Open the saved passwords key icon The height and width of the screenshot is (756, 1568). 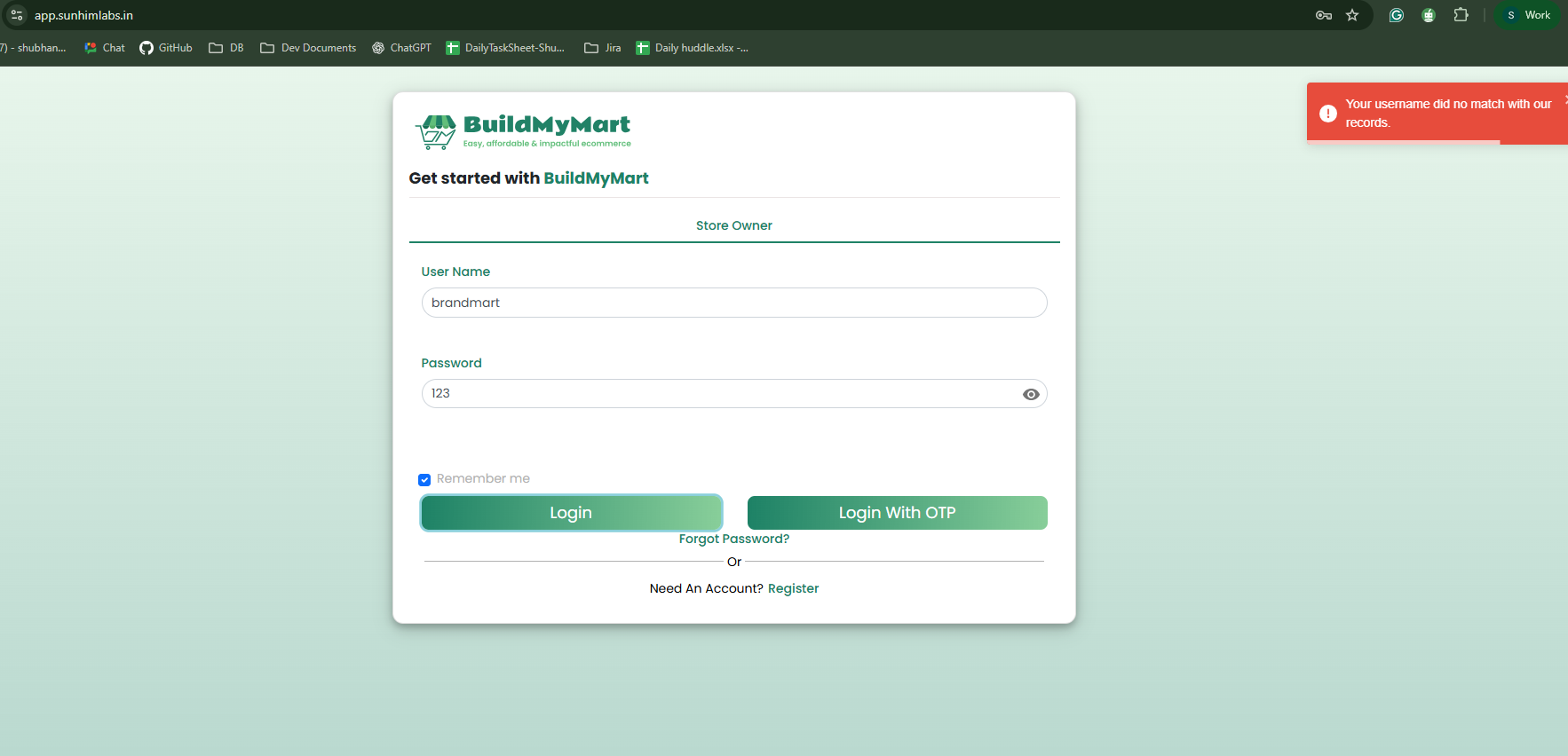(1323, 15)
